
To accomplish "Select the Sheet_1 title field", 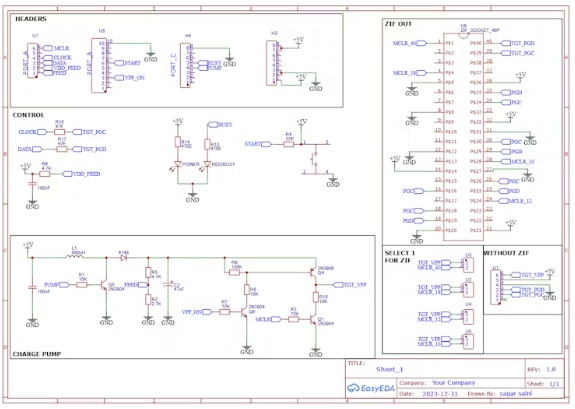I will click(x=389, y=369).
